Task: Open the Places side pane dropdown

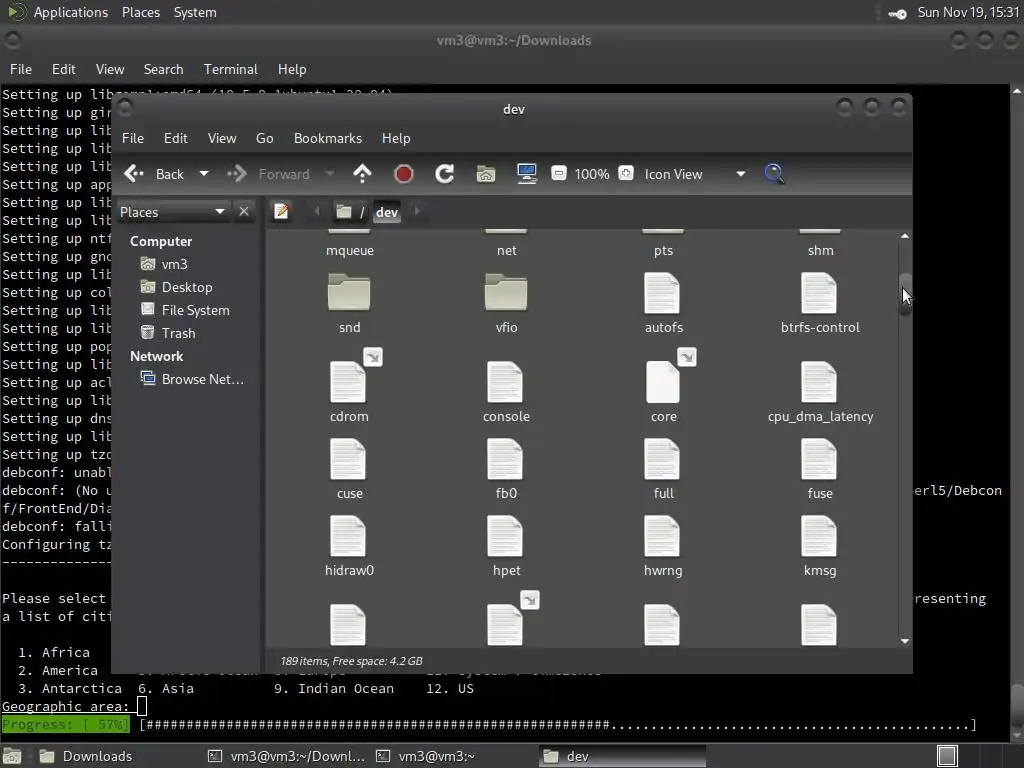Action: 172,212
